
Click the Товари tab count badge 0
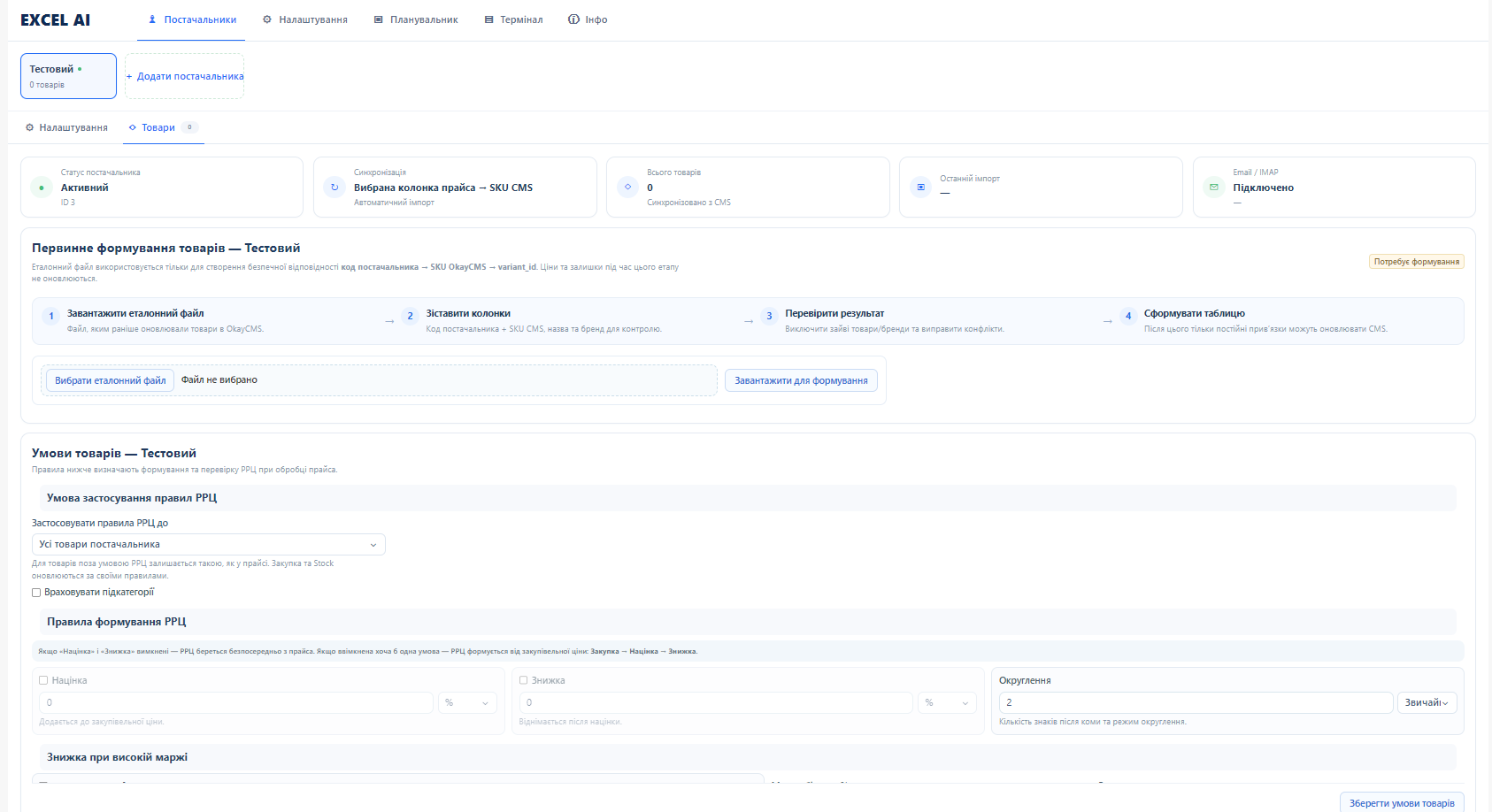(189, 127)
